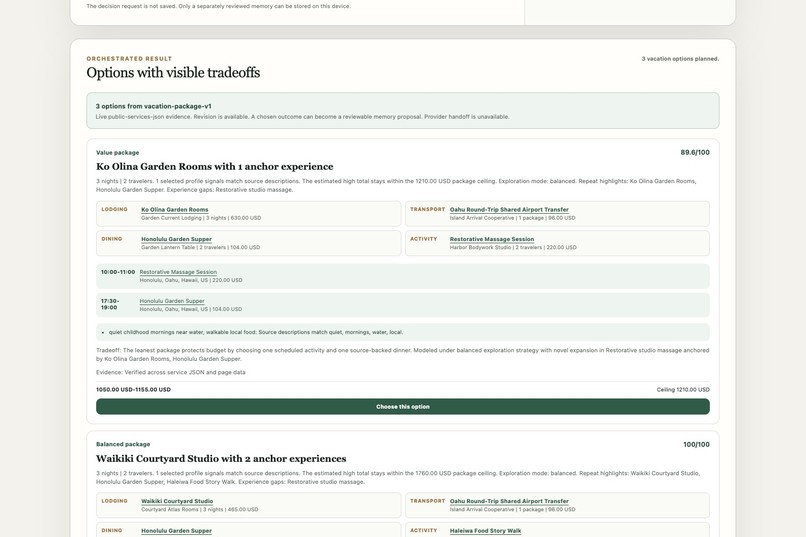Click the 'Balanced package' label
This screenshot has height=537, width=806.
coord(123,444)
